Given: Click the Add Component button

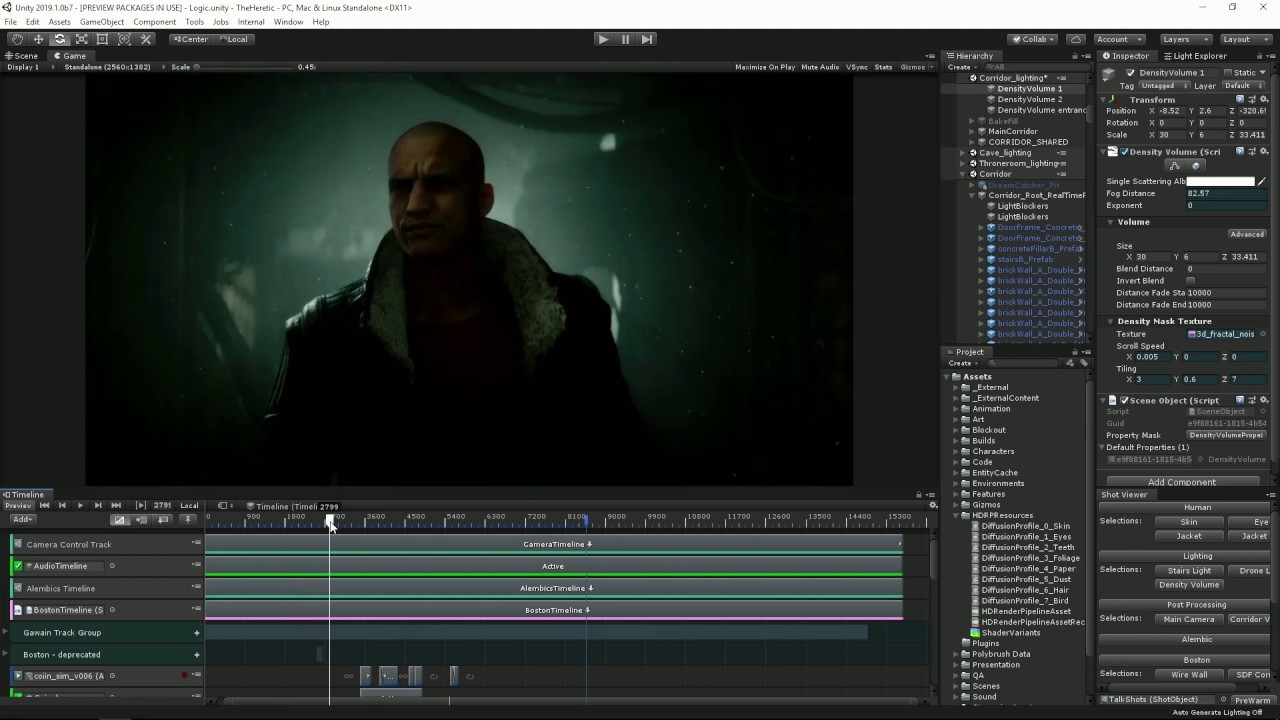Looking at the screenshot, I should pyautogui.click(x=1182, y=482).
